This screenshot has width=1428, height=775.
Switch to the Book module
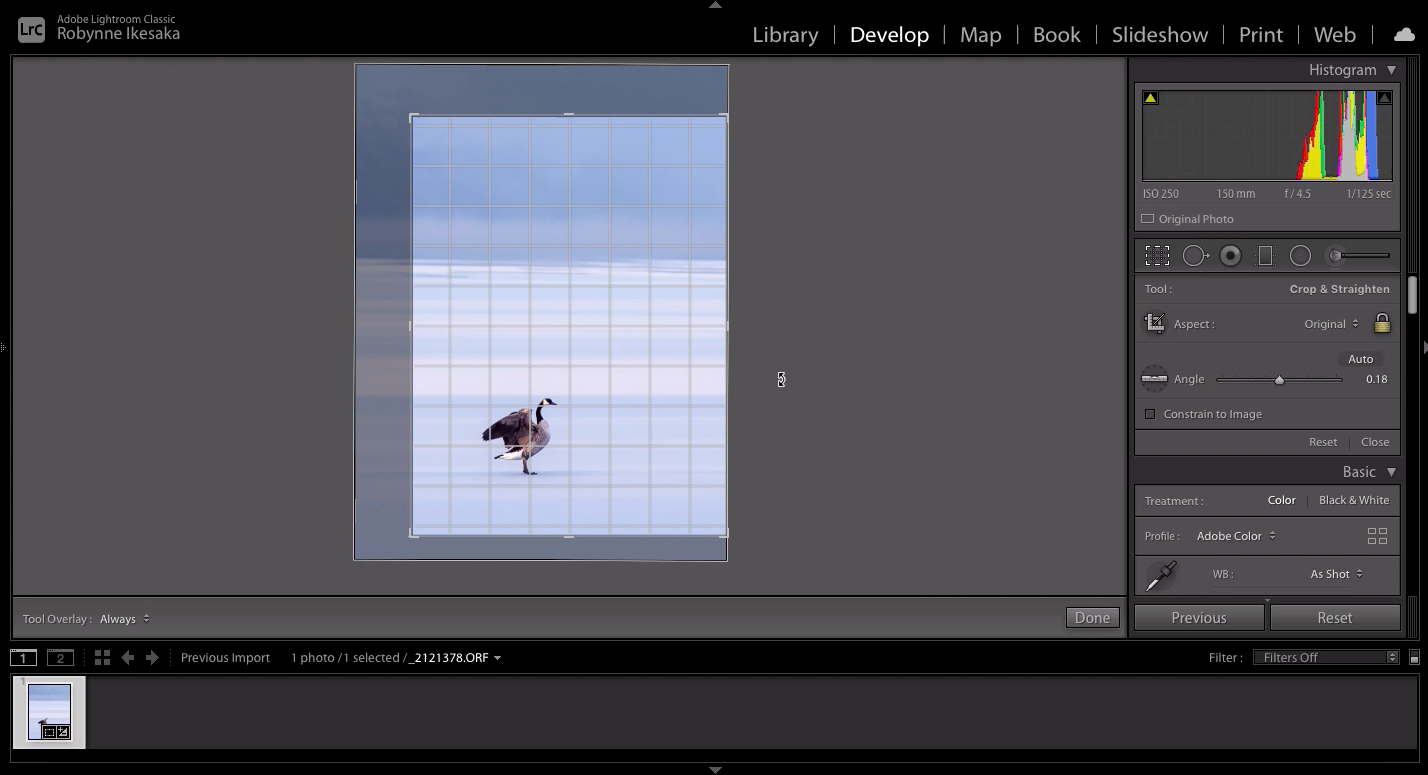click(1056, 34)
